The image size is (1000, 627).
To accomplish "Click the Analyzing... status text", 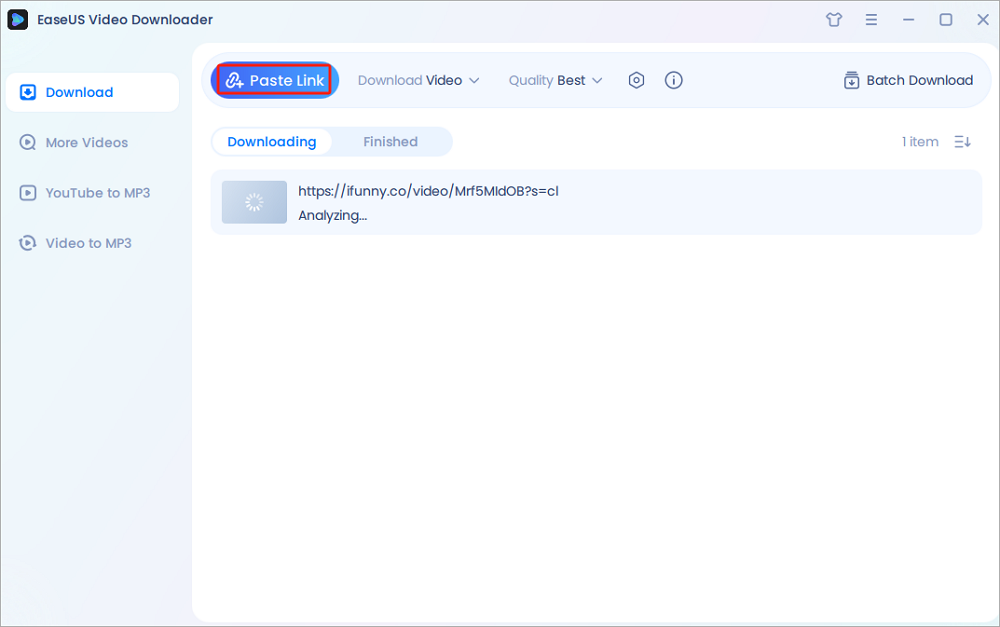I will [x=333, y=216].
